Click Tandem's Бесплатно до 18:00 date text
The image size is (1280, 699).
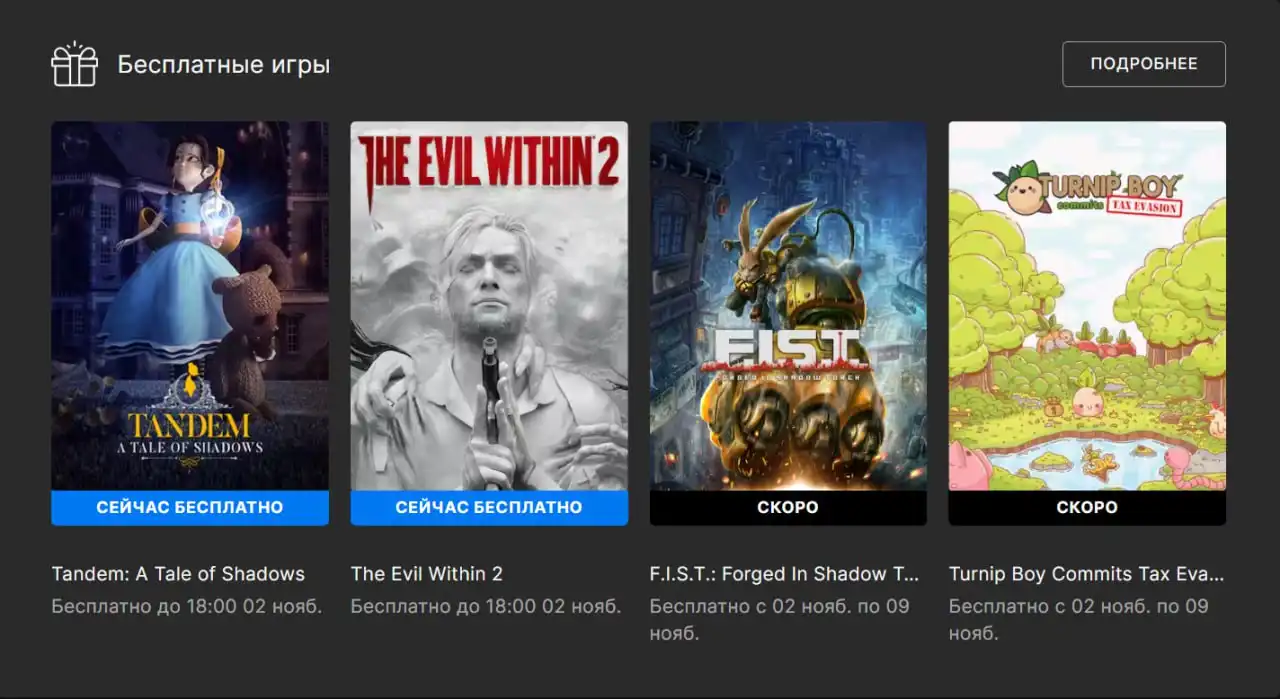pos(187,606)
